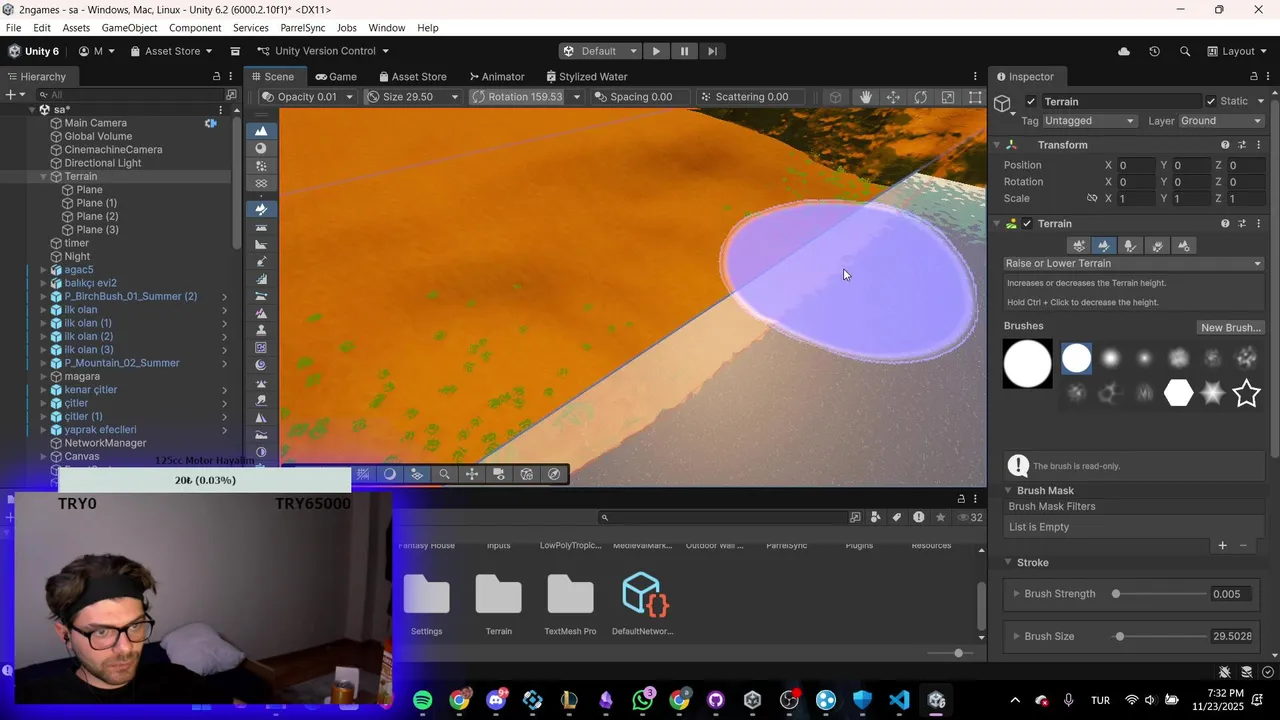Activate the Scale tool in Scene toolbar
This screenshot has width=1280, height=720.
947,97
